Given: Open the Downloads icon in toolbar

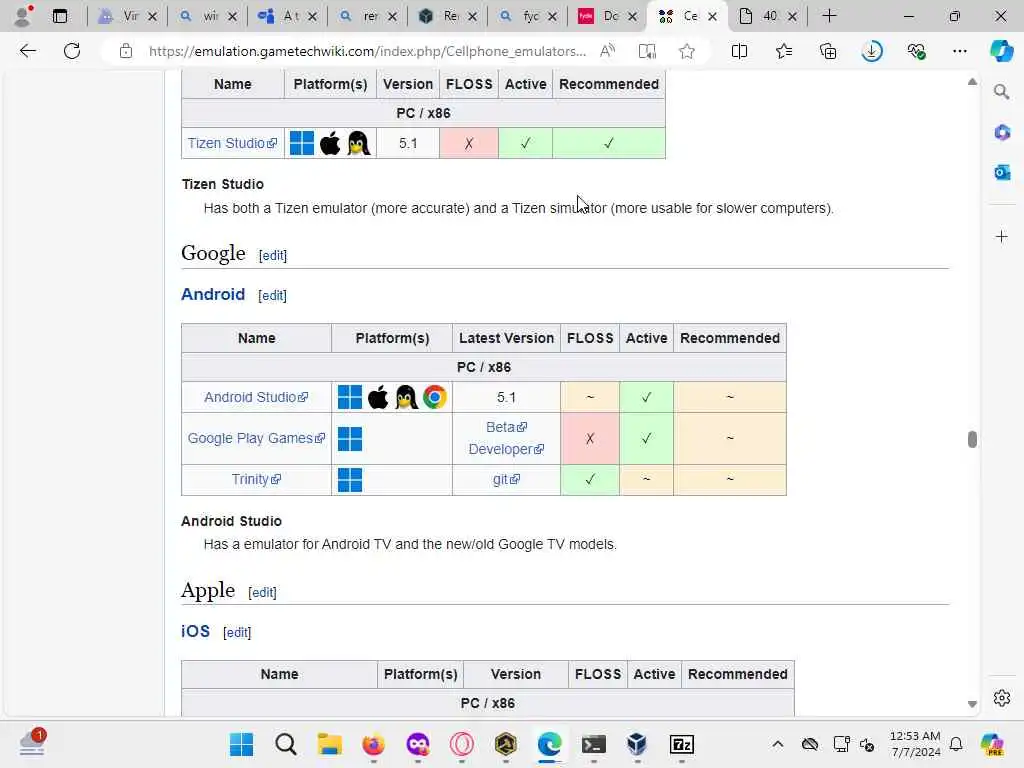Looking at the screenshot, I should point(872,51).
